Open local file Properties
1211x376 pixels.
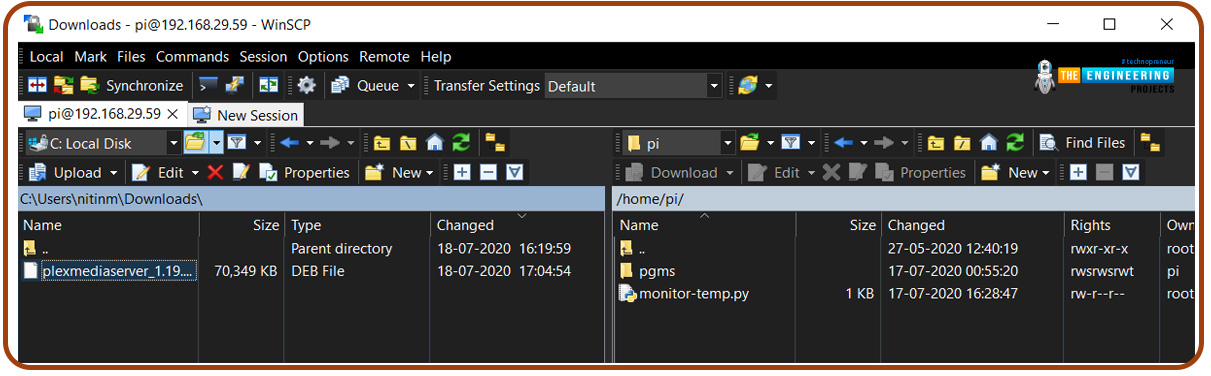coord(305,172)
